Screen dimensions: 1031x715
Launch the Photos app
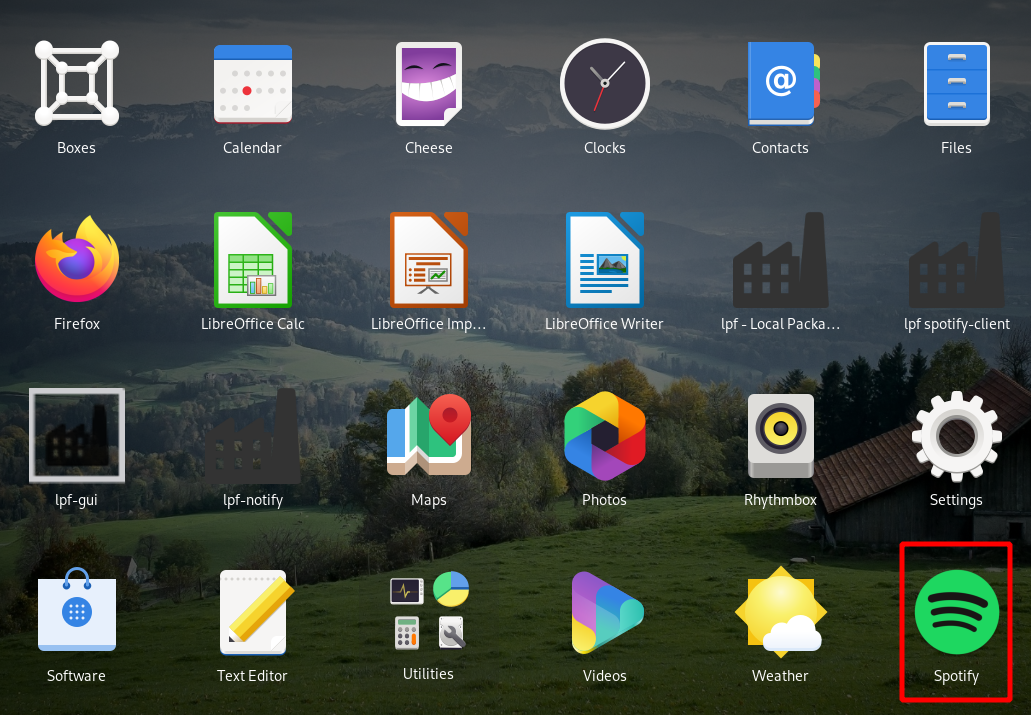pos(604,435)
